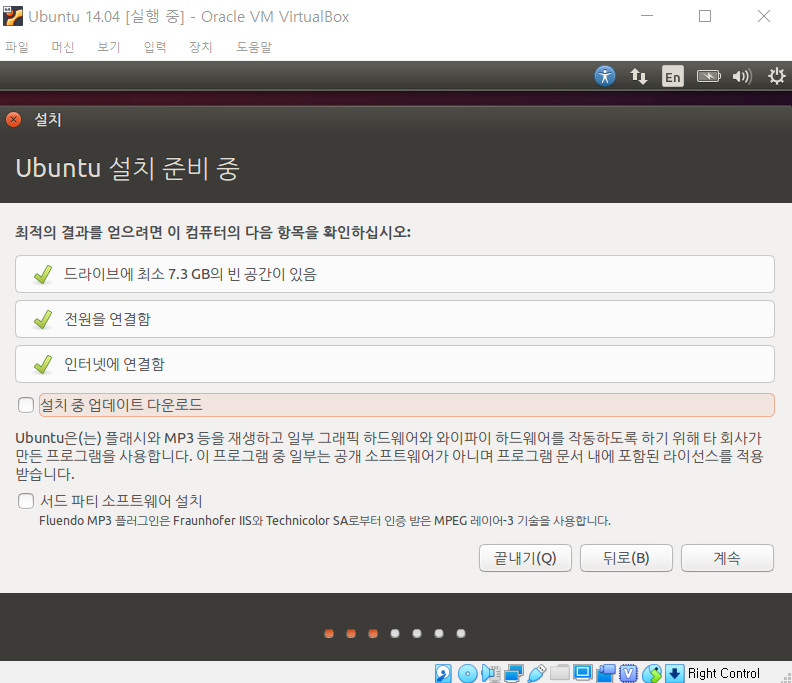Screen dimensions: 792x683
Task: Open the 도움말 menu
Action: click(254, 47)
